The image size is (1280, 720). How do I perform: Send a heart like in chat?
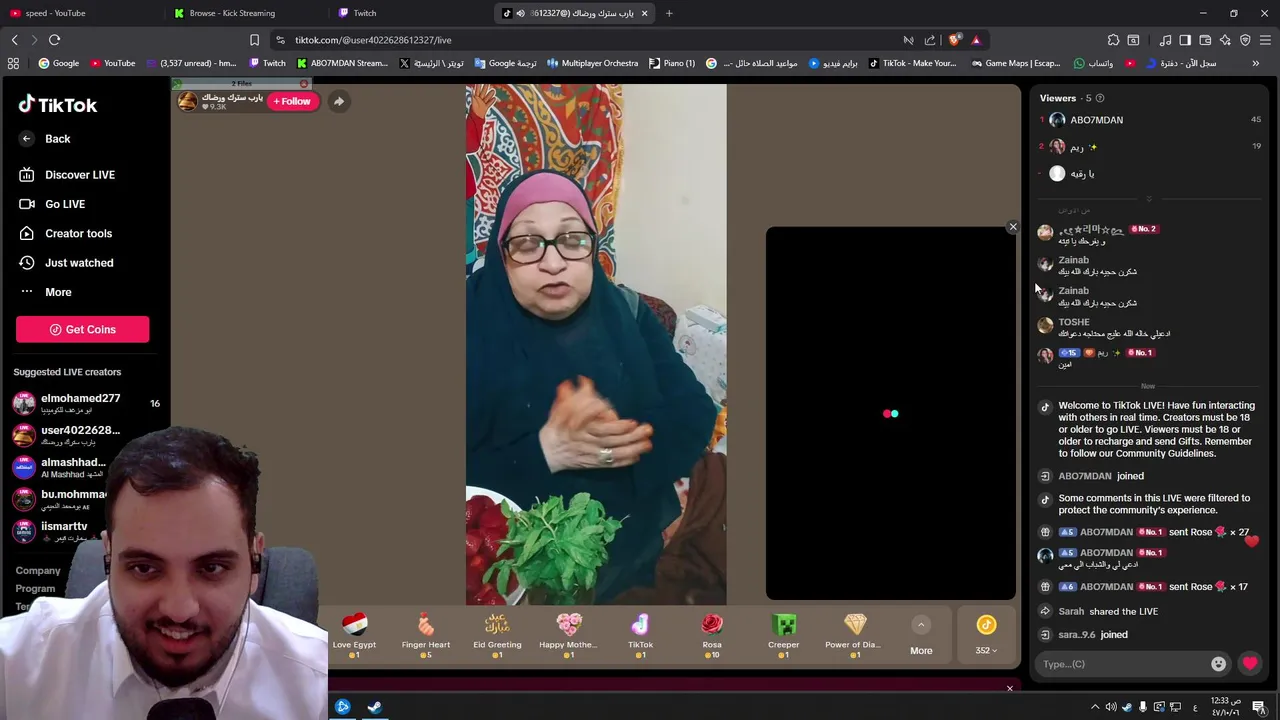point(1250,664)
